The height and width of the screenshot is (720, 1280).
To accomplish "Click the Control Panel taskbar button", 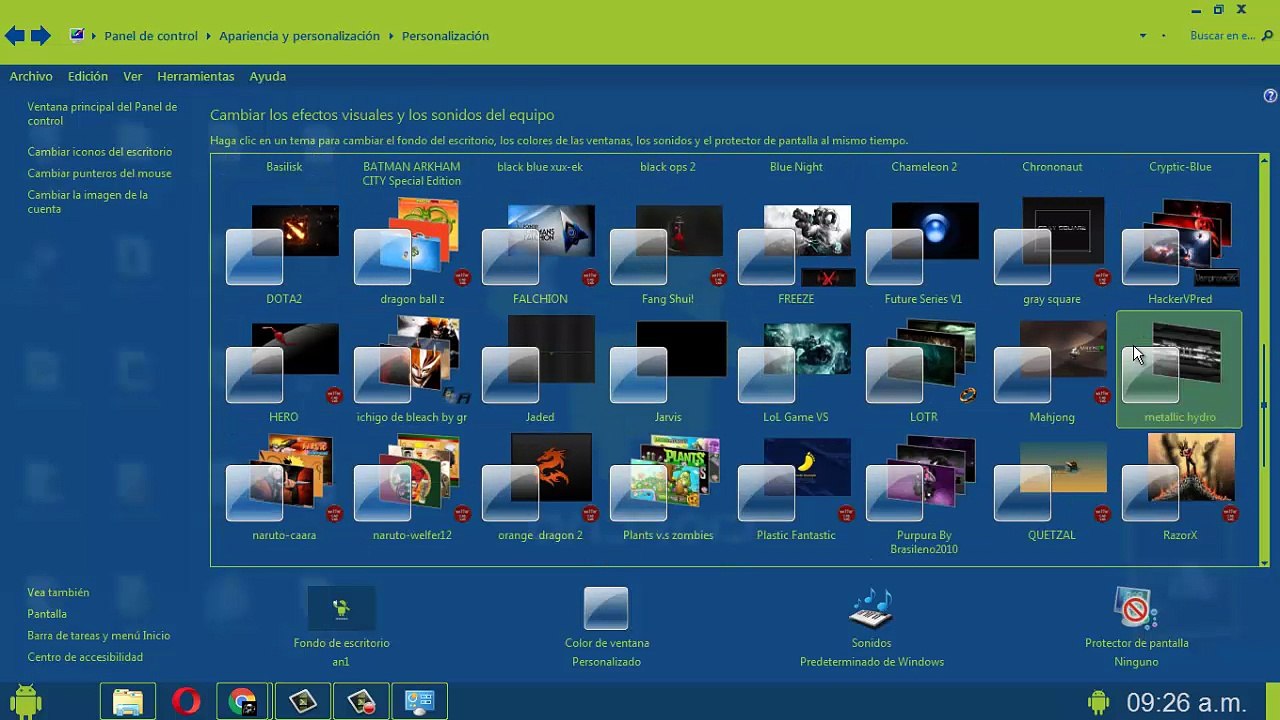I will coord(419,702).
